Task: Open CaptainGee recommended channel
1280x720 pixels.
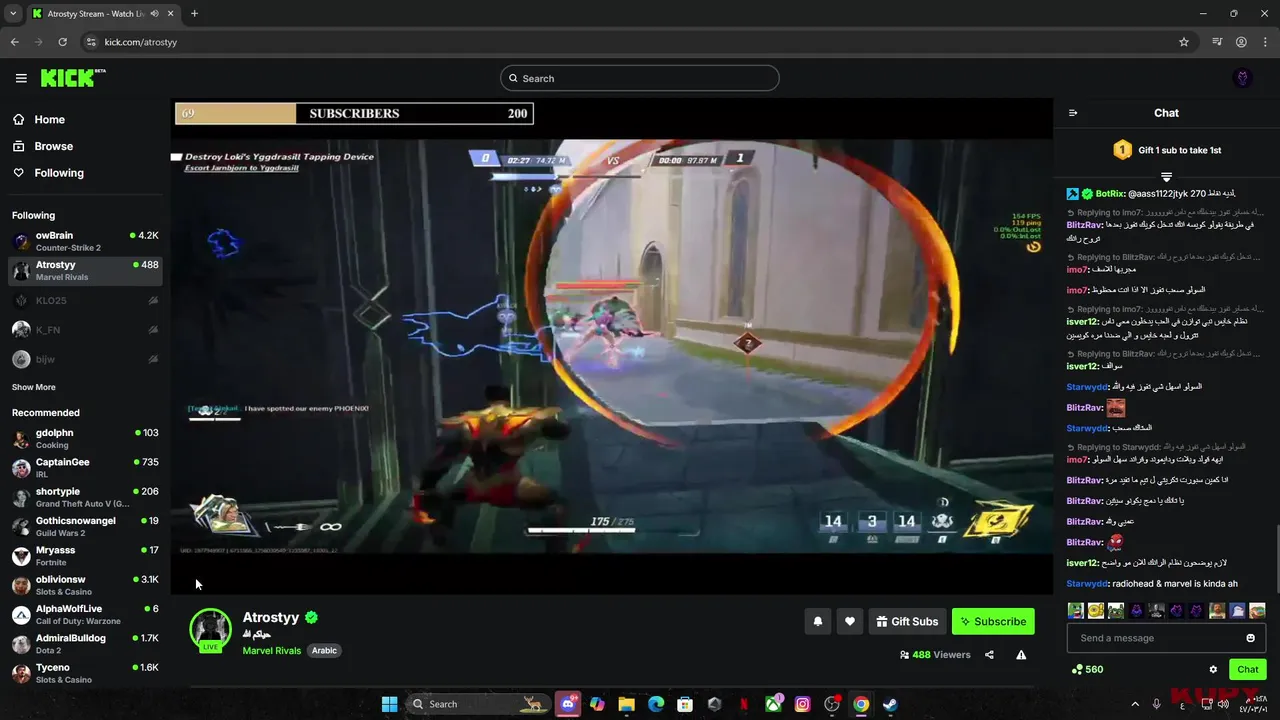Action: pos(85,468)
